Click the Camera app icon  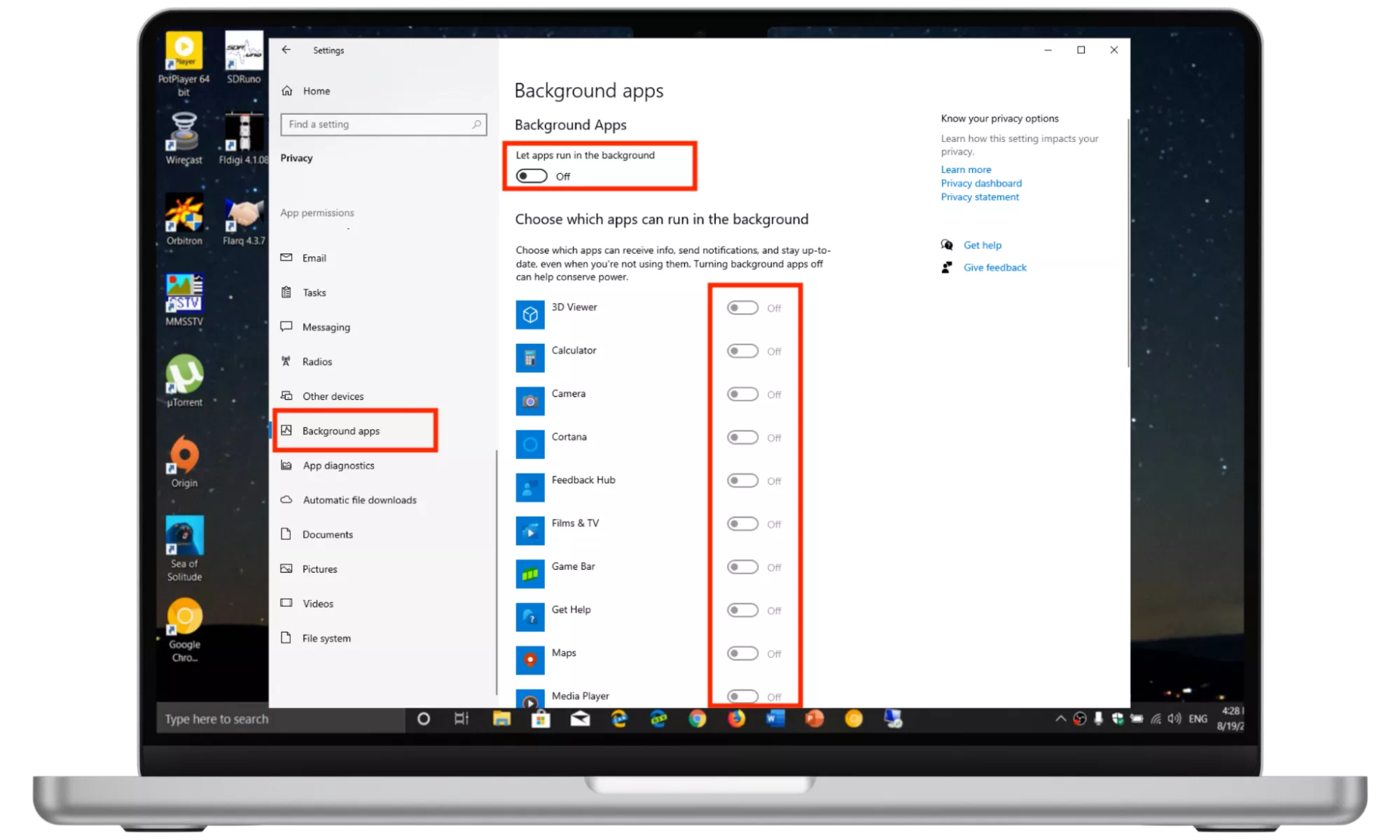pyautogui.click(x=530, y=401)
